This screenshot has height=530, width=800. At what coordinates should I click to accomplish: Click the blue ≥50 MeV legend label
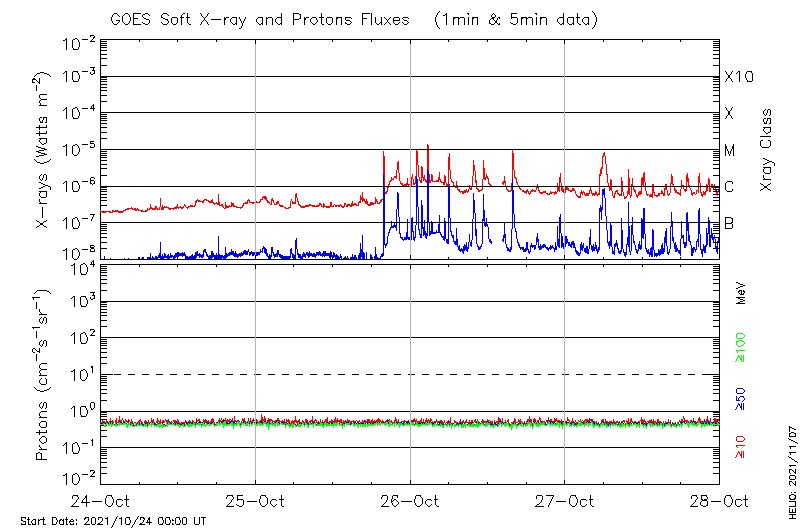click(742, 399)
